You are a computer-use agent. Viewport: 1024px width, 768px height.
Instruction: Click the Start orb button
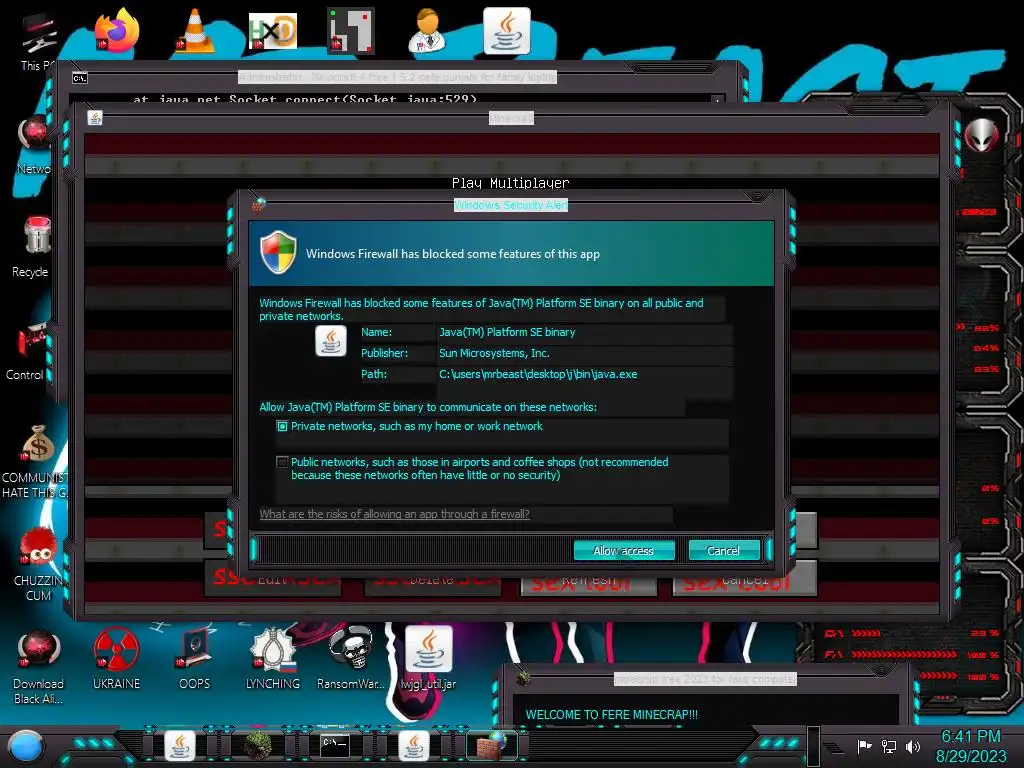26,746
